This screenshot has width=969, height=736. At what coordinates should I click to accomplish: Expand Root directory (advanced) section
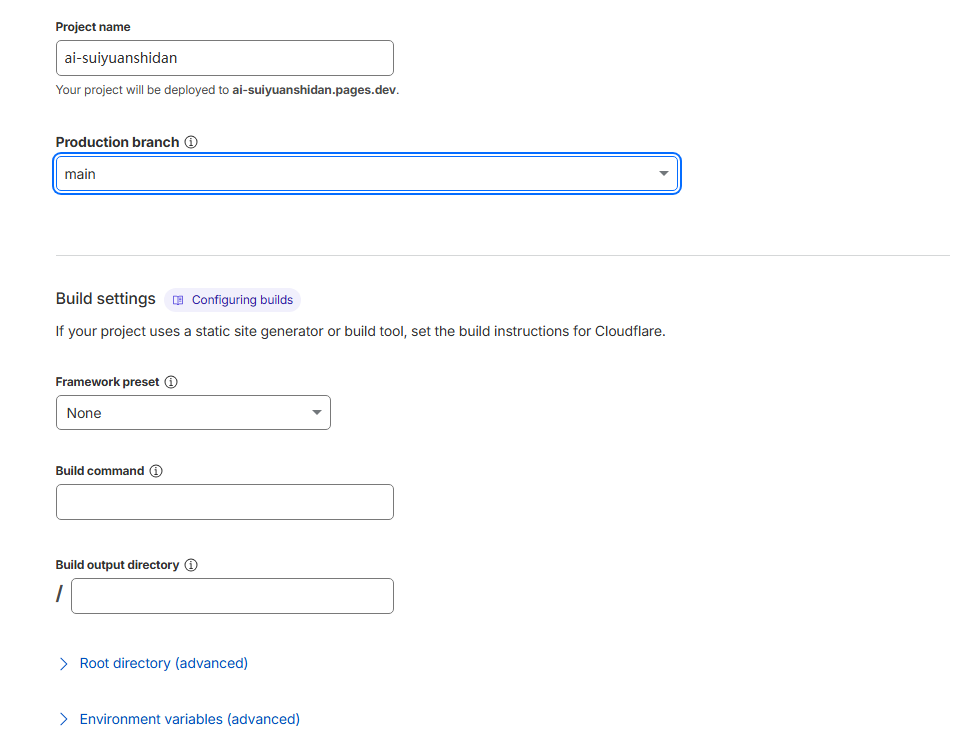point(163,663)
